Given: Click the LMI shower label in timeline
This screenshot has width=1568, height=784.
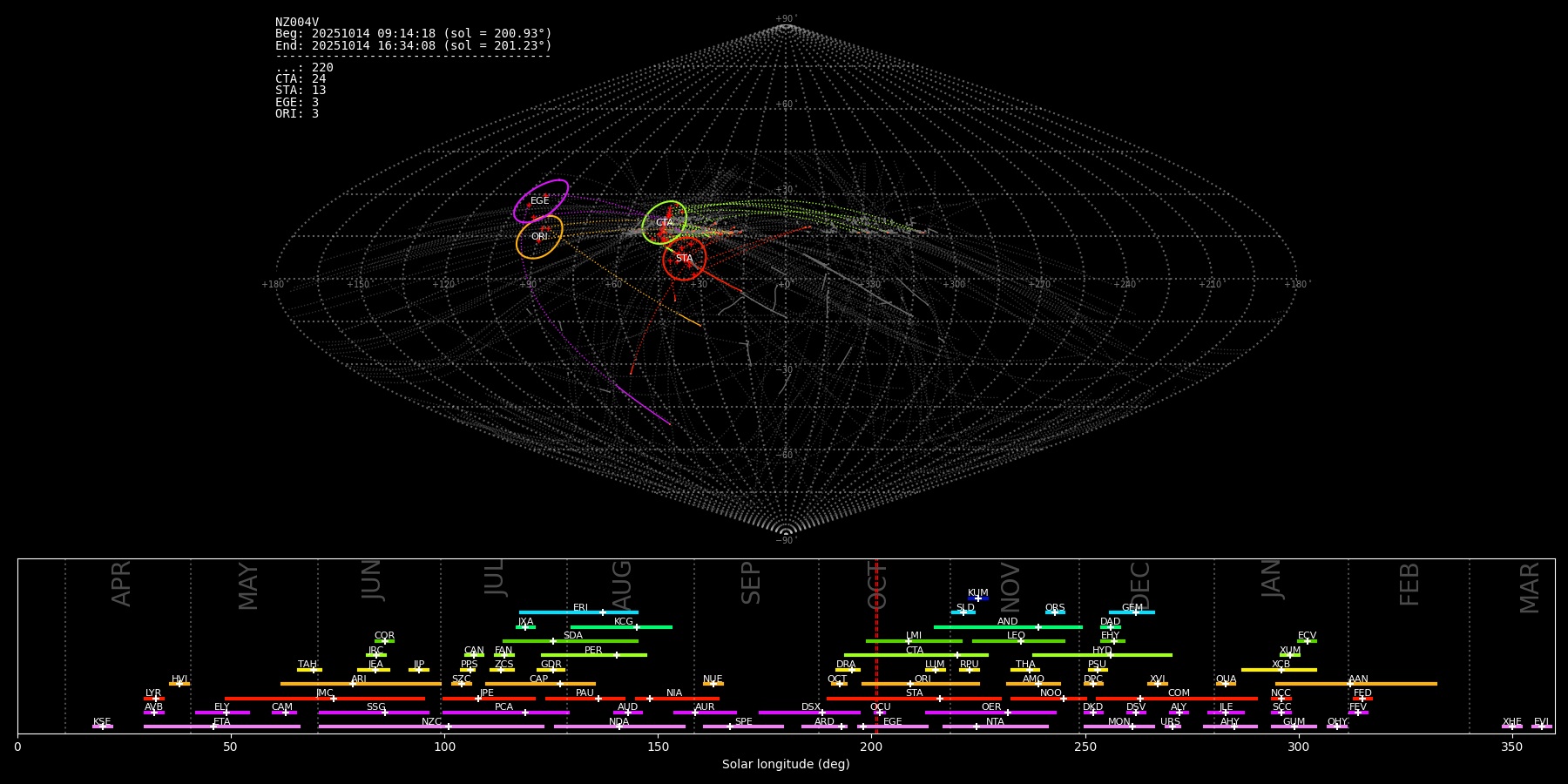Looking at the screenshot, I should click(x=913, y=636).
